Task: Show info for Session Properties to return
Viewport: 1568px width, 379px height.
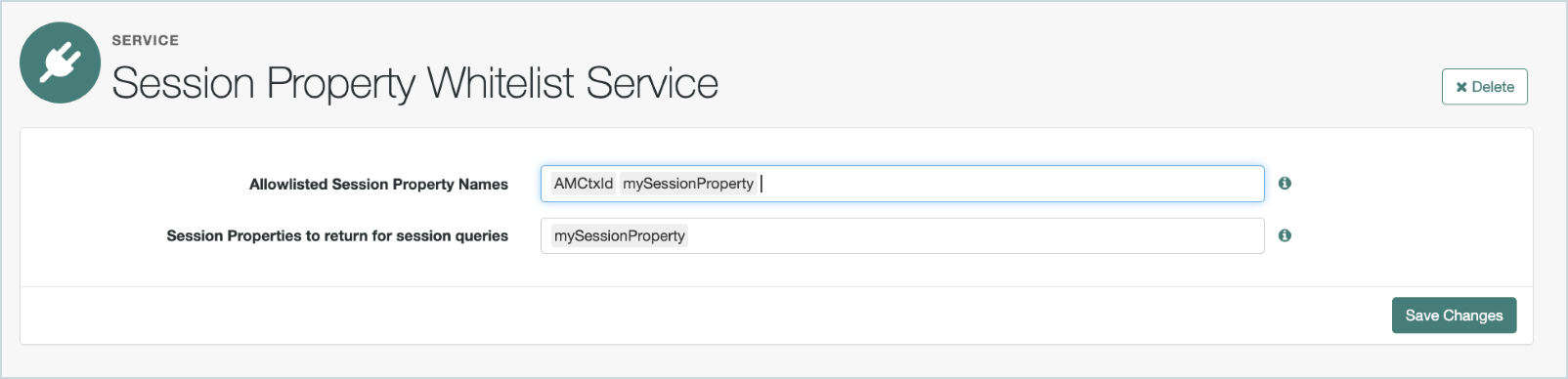Action: pos(1285,235)
